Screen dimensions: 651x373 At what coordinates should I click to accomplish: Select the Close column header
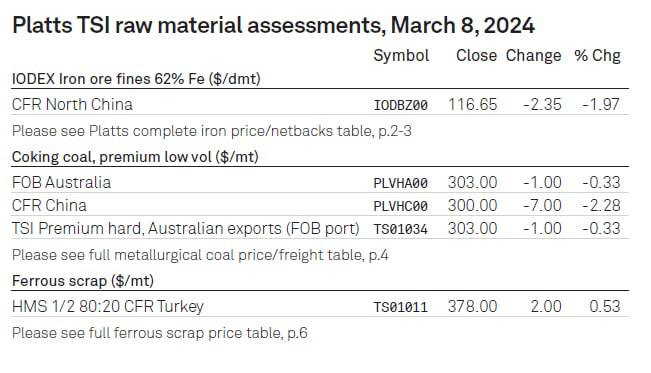pyautogui.click(x=476, y=56)
